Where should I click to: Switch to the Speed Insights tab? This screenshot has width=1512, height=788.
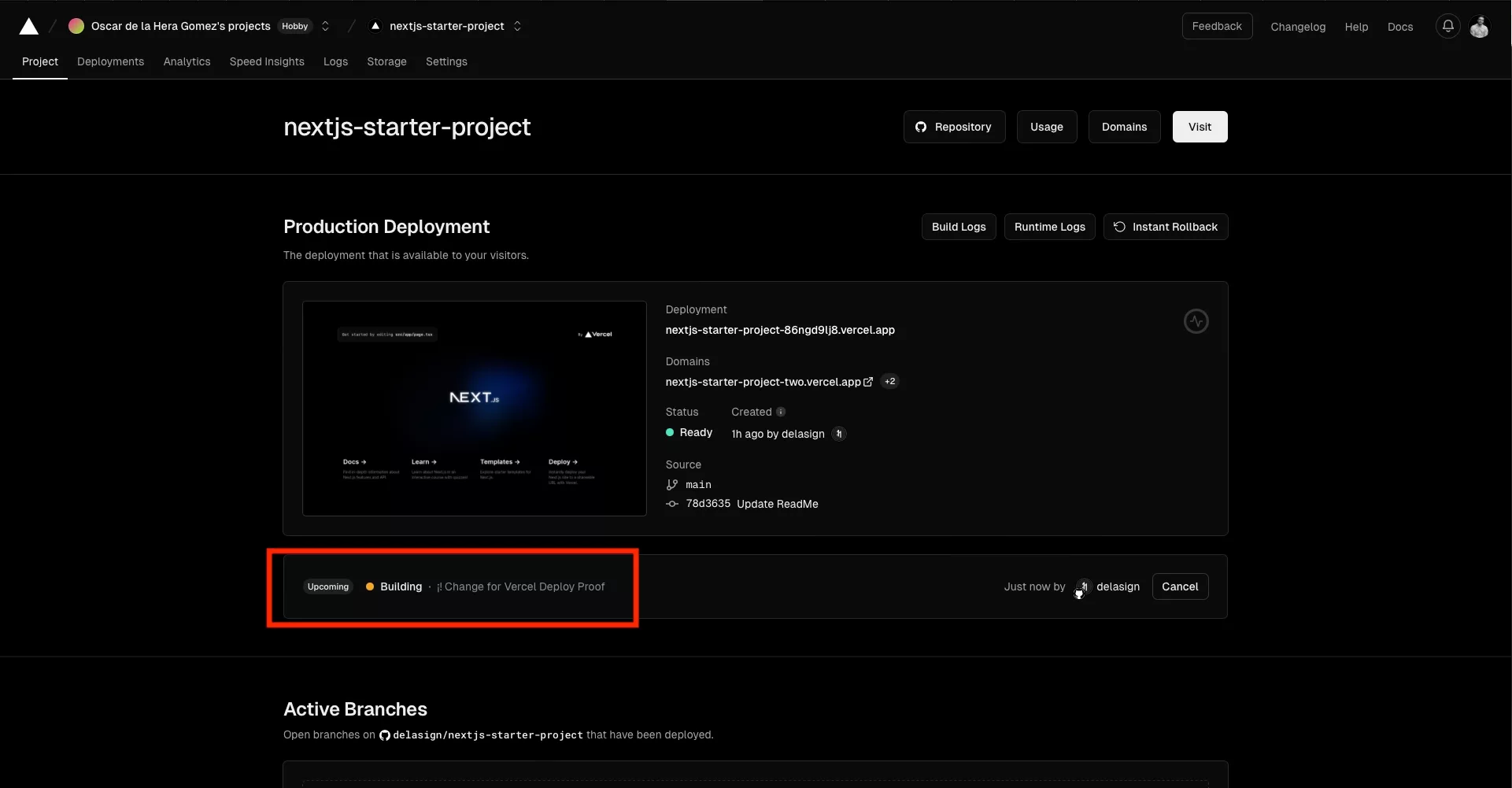tap(267, 61)
